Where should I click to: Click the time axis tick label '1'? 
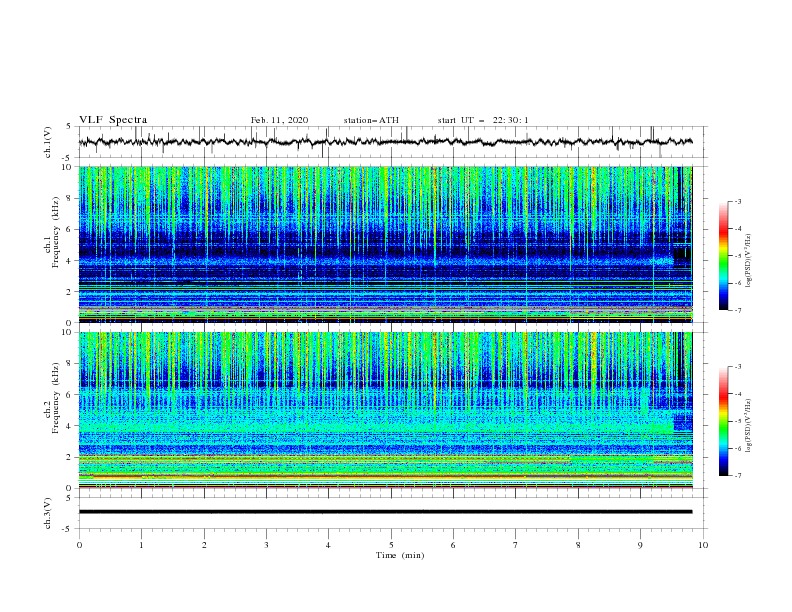[141, 545]
